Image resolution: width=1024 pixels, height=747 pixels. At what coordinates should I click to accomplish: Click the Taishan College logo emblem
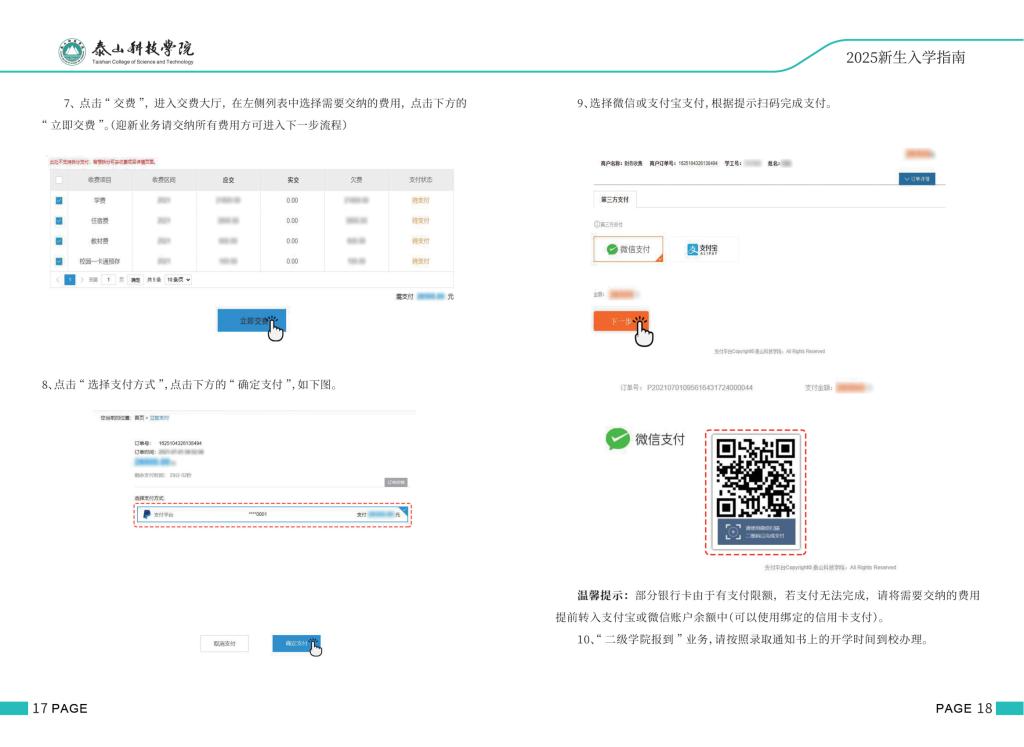tap(72, 52)
